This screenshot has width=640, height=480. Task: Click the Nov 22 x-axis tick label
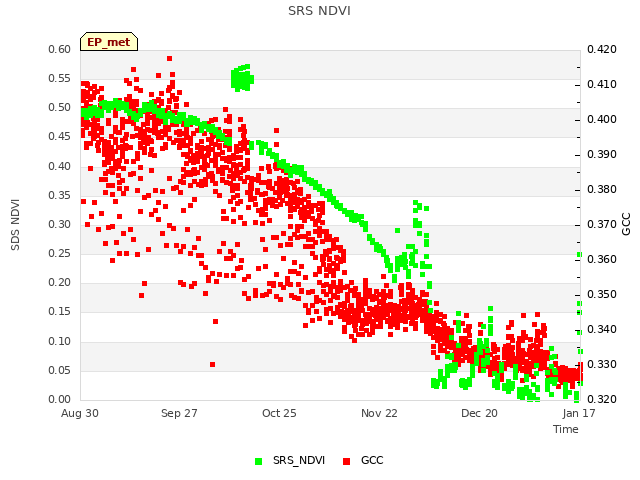(379, 413)
